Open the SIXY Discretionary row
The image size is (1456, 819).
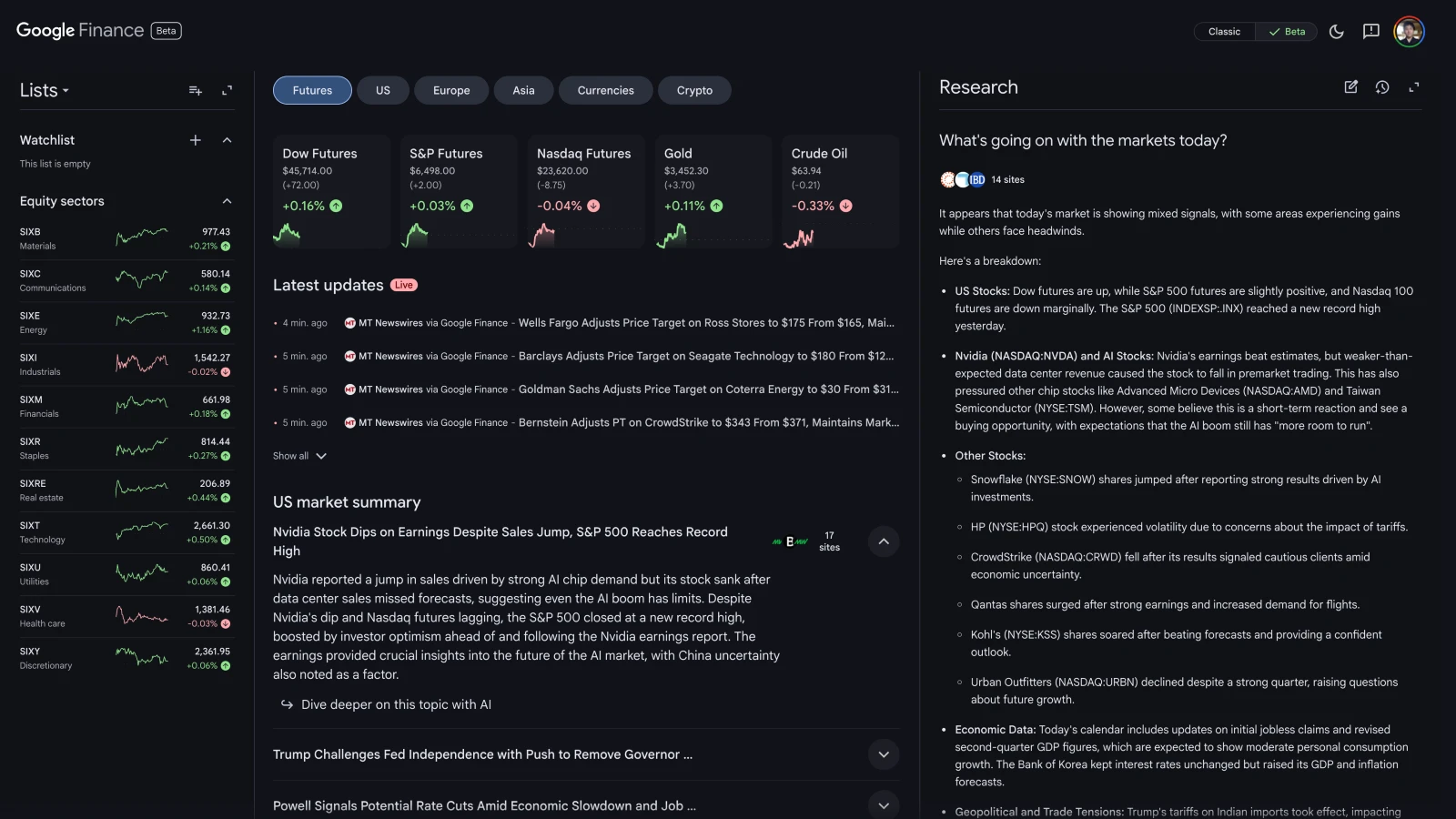126,657
